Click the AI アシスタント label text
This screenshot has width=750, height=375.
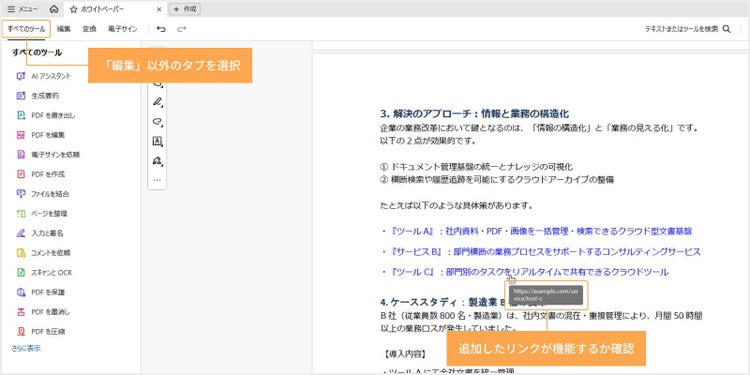51,76
